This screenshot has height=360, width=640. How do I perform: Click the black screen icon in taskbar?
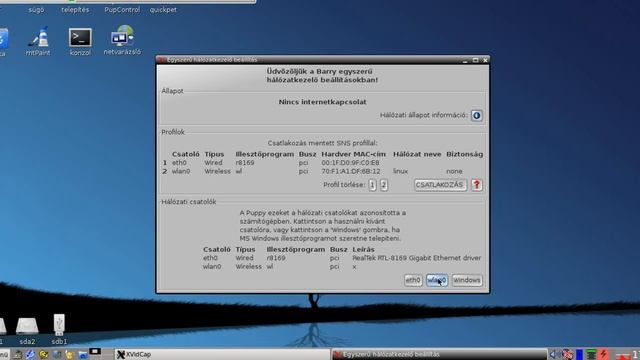pos(95,352)
